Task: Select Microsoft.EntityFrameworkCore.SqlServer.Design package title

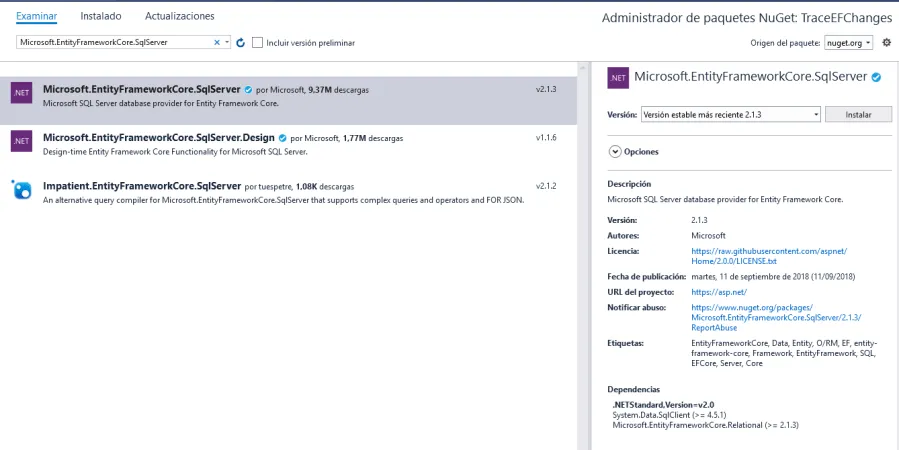Action: coord(159,138)
